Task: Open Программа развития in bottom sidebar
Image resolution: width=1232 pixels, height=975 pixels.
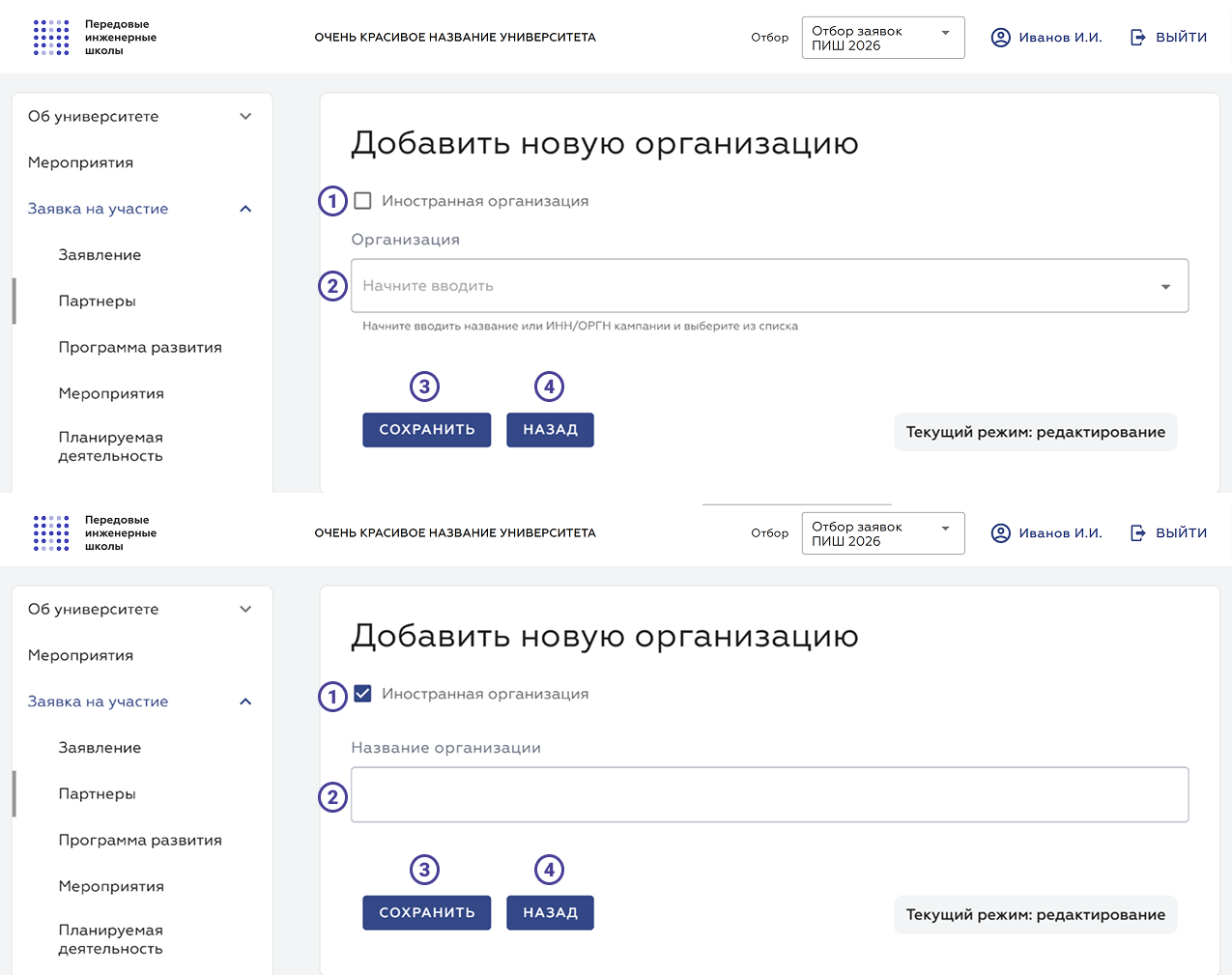Action: coord(140,841)
